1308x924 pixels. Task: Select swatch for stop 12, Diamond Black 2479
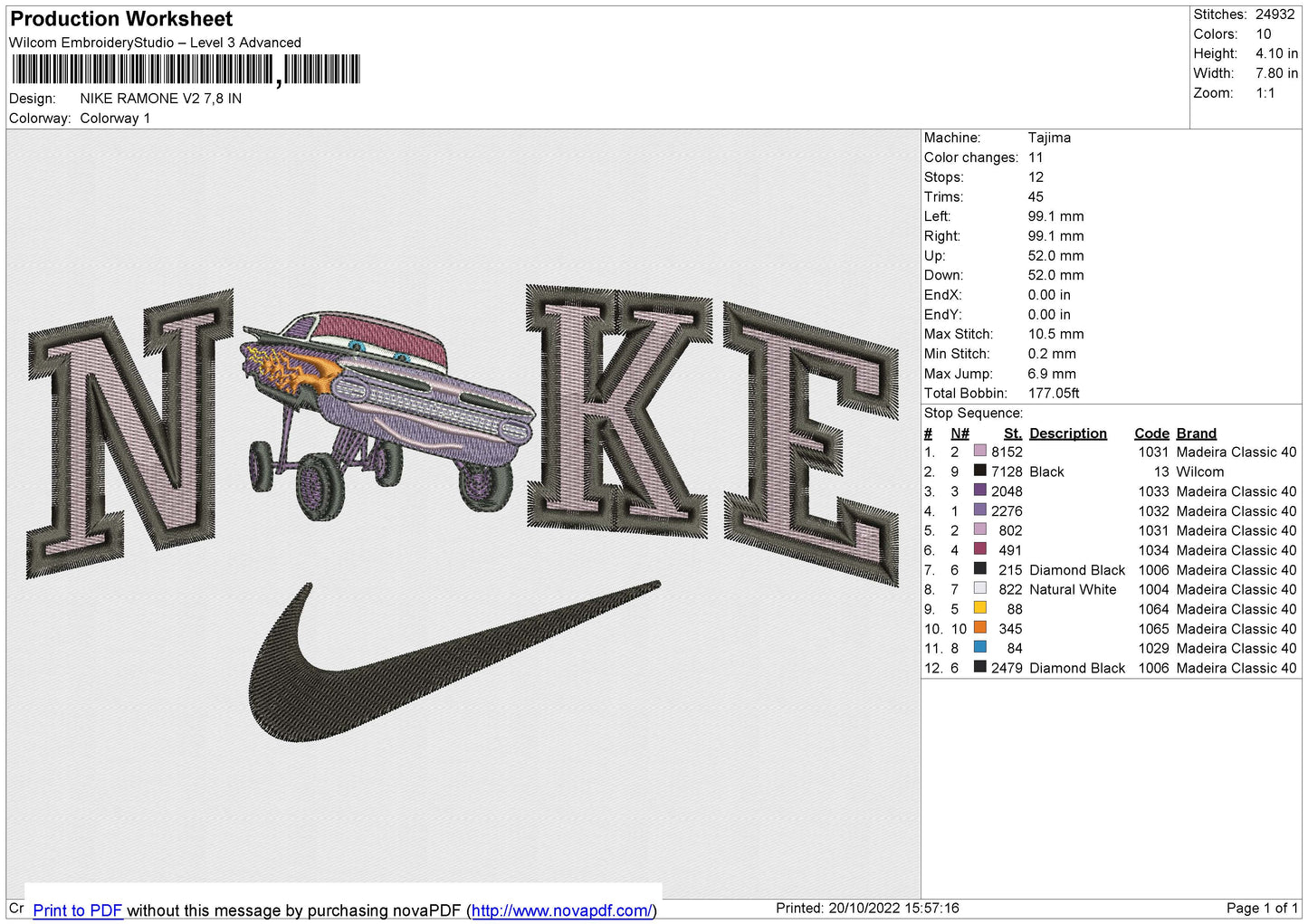click(979, 667)
